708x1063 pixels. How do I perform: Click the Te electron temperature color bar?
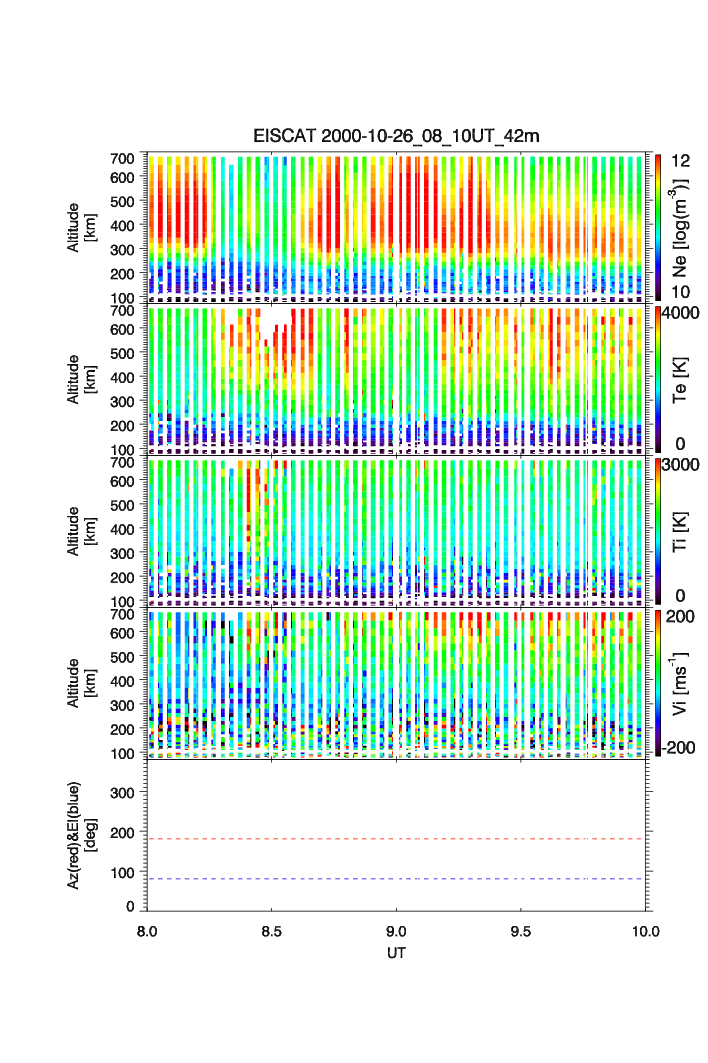coord(659,380)
